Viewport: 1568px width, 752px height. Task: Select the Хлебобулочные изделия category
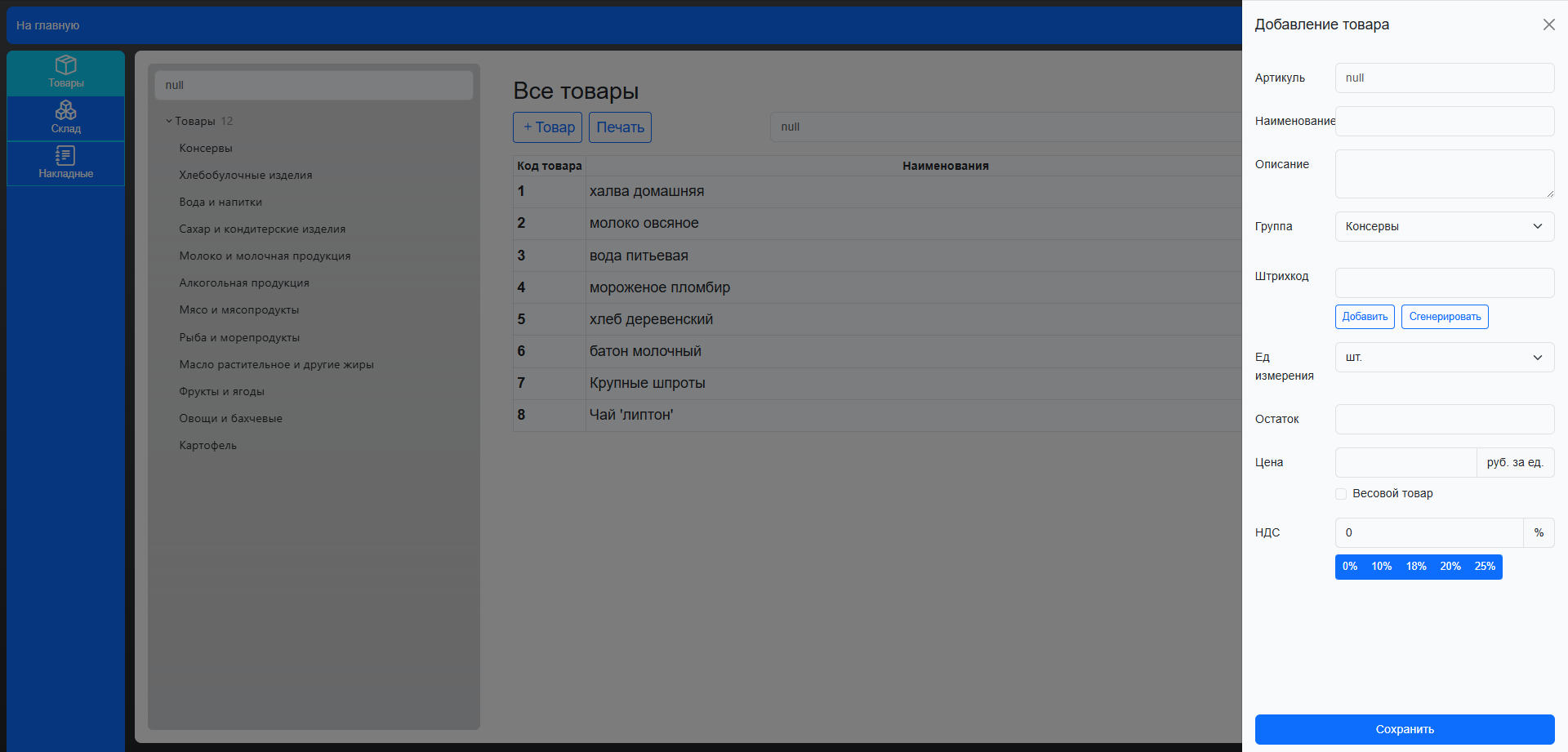coord(245,175)
